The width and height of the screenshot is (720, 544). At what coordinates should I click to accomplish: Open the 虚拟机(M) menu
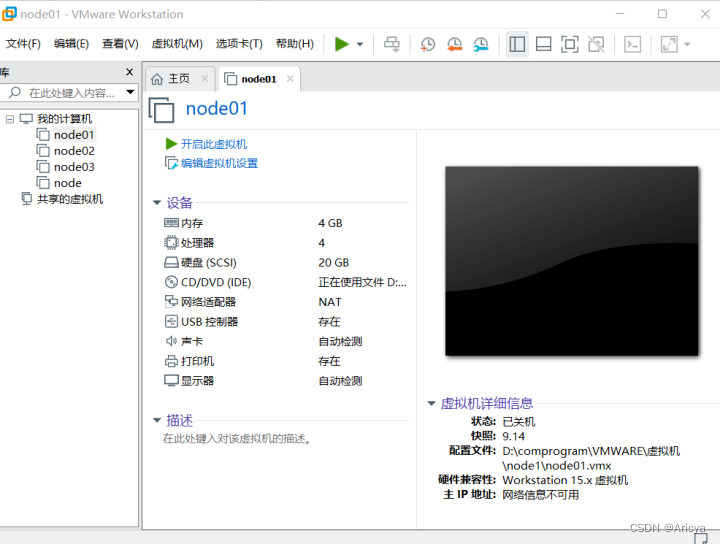(177, 44)
